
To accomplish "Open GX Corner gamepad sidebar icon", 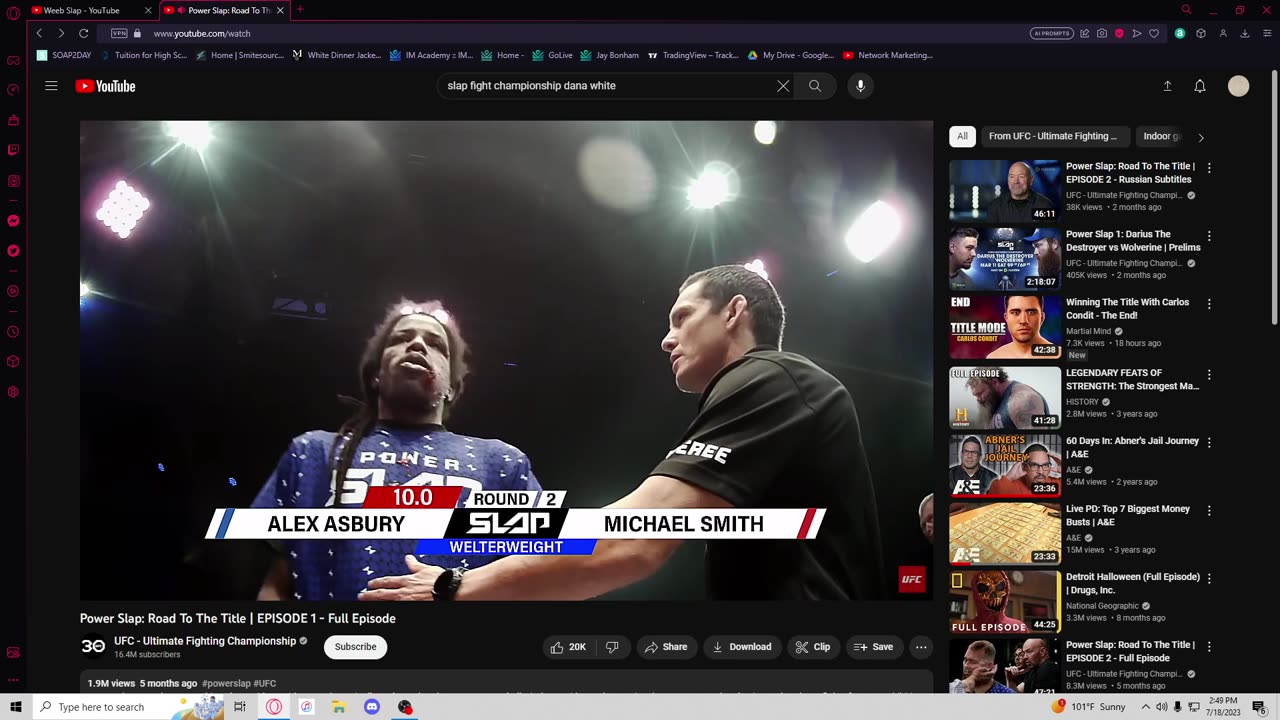I will click(x=13, y=60).
